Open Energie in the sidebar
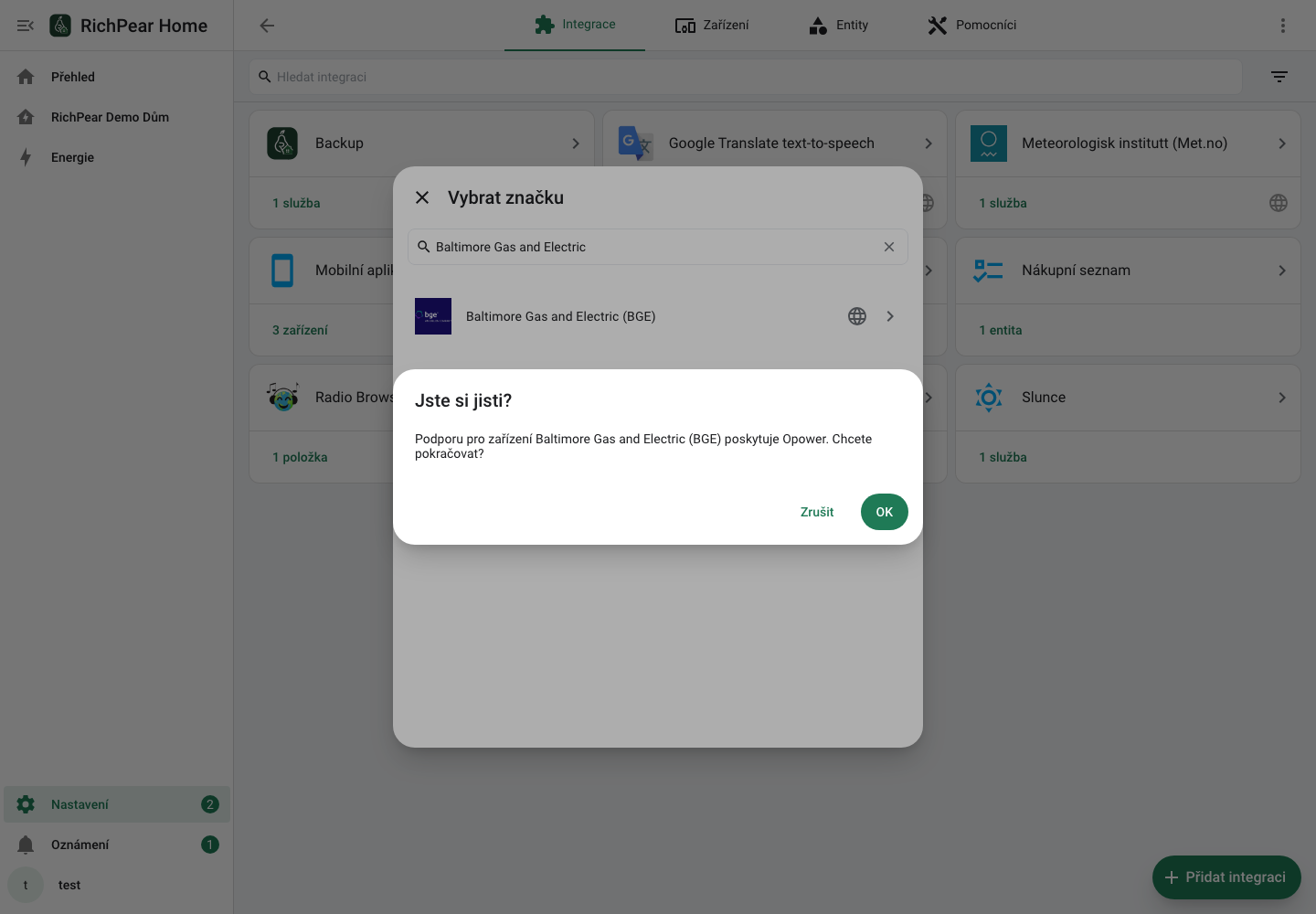This screenshot has height=914, width=1316. [x=117, y=157]
